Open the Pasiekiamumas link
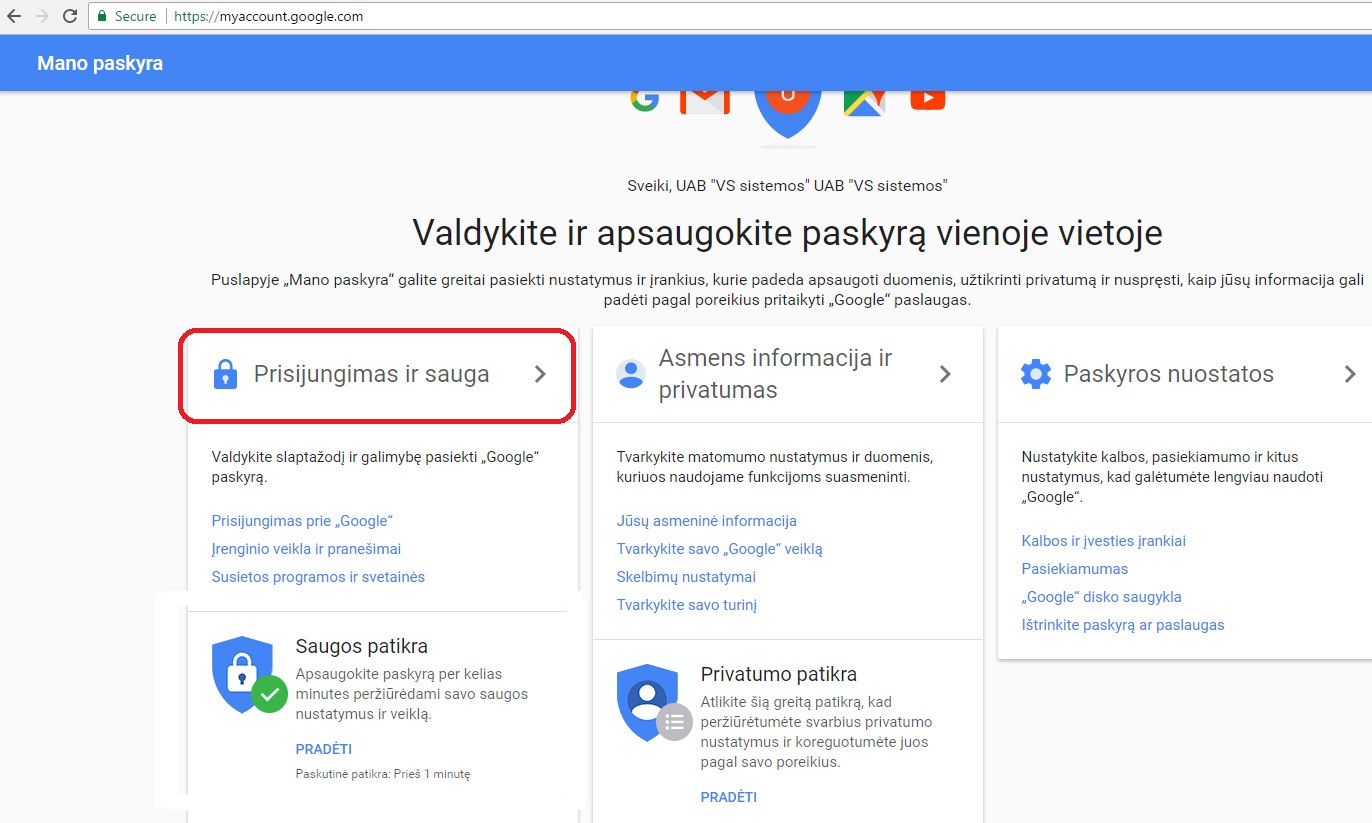Image resolution: width=1372 pixels, height=823 pixels. 1075,569
